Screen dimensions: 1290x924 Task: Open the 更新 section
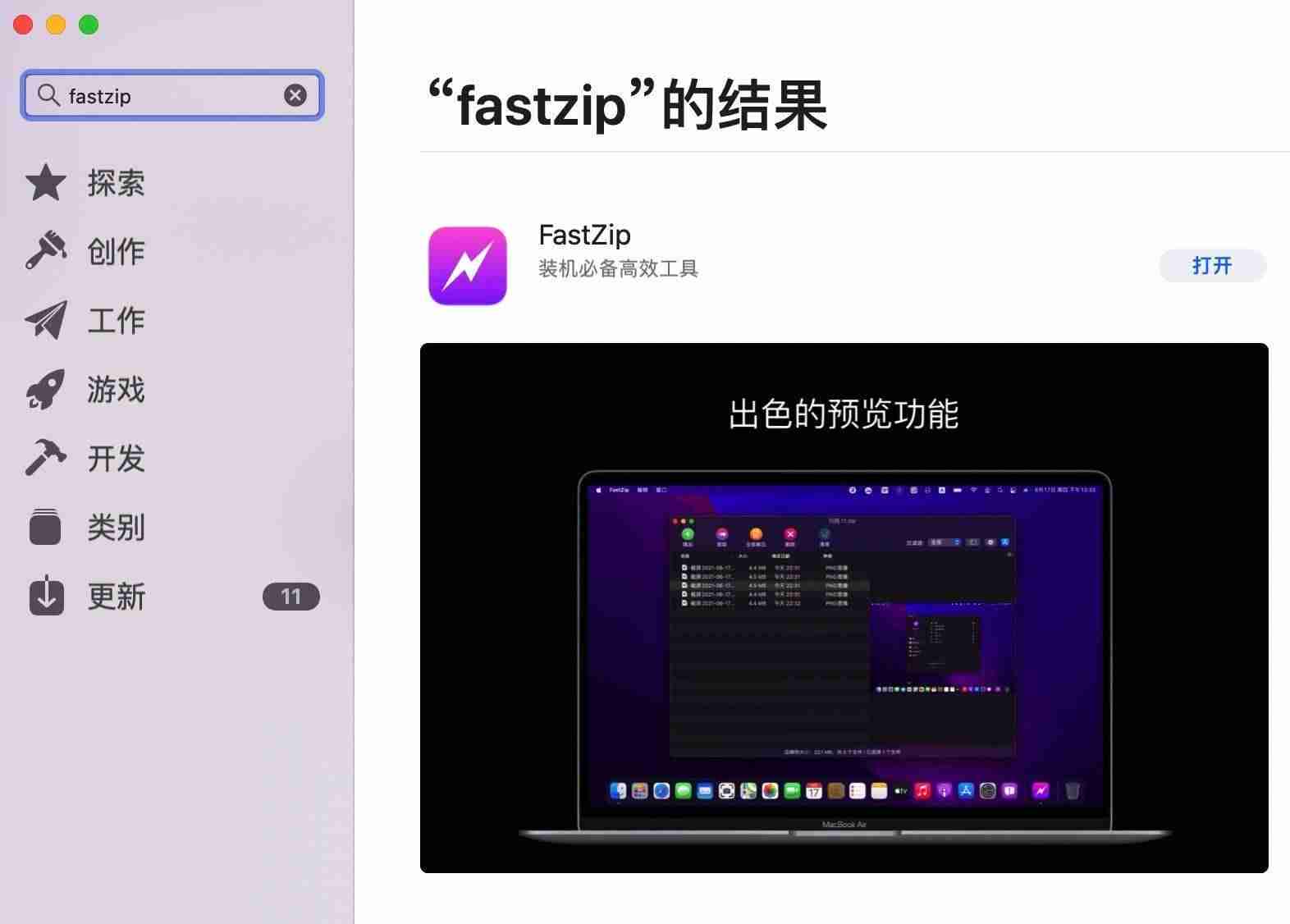click(x=116, y=597)
